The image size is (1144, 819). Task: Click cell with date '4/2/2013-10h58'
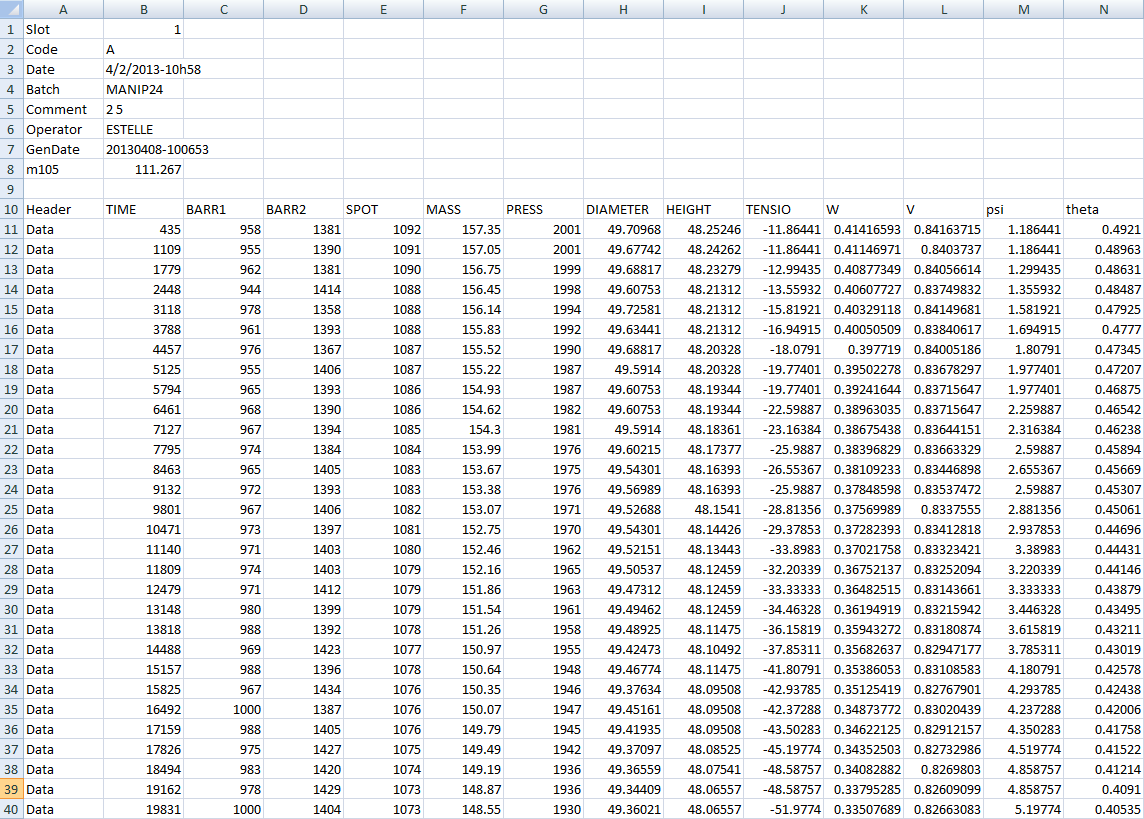pyautogui.click(x=144, y=69)
